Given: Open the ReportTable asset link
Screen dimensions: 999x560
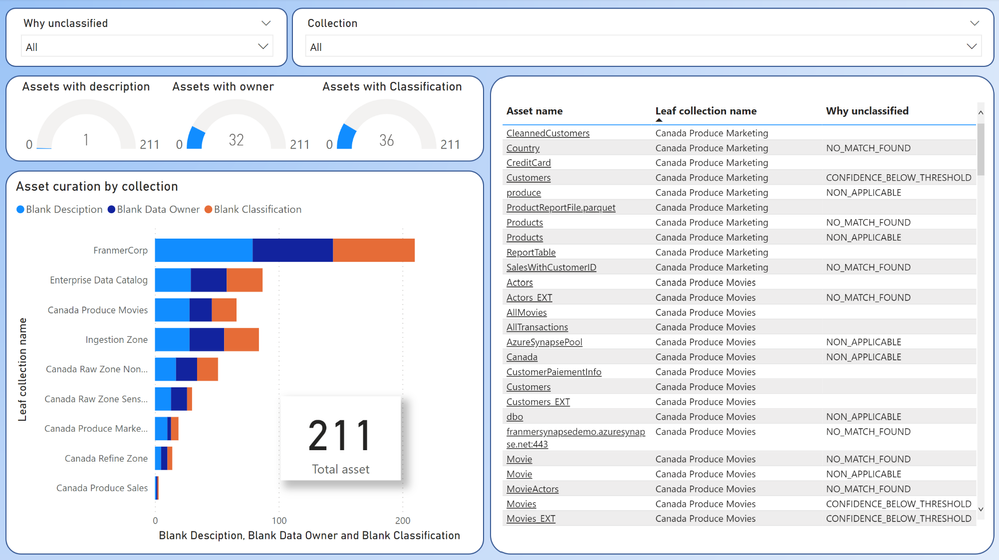Looking at the screenshot, I should click(531, 252).
